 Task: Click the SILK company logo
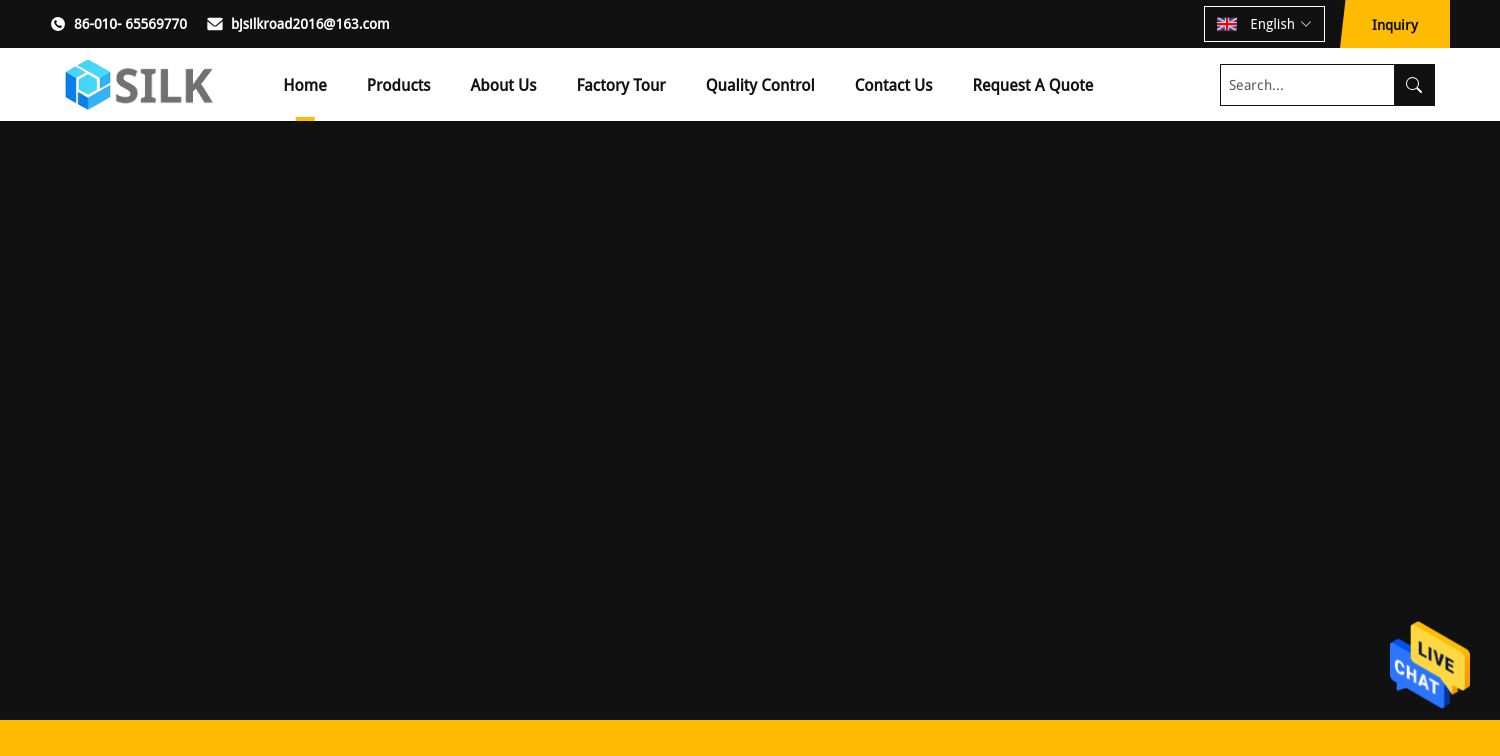click(x=139, y=85)
